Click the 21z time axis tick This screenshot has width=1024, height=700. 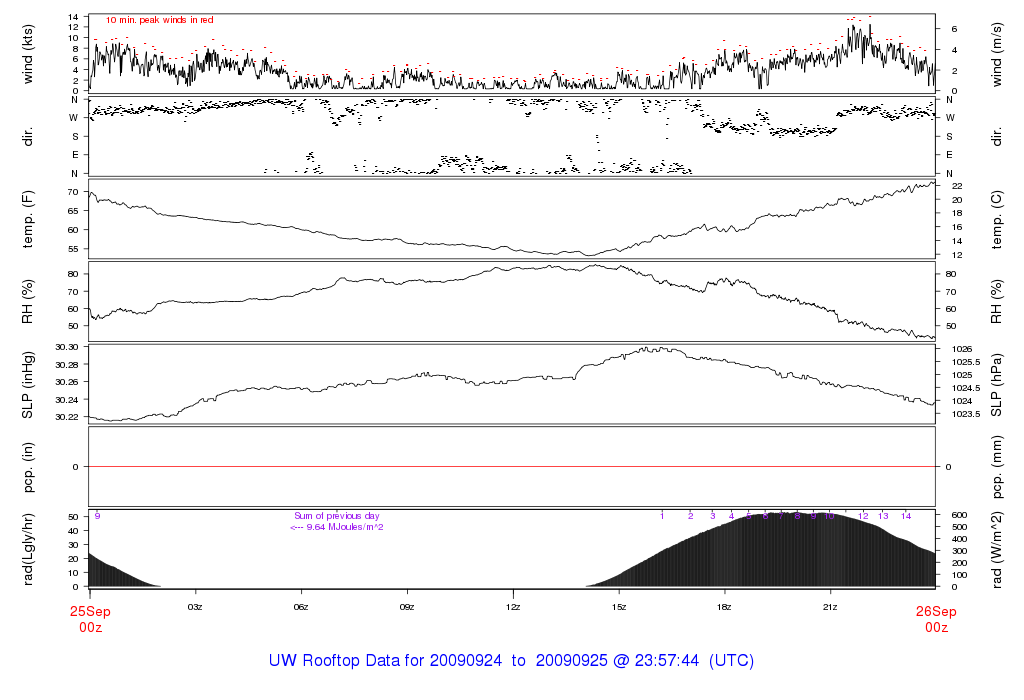point(830,607)
